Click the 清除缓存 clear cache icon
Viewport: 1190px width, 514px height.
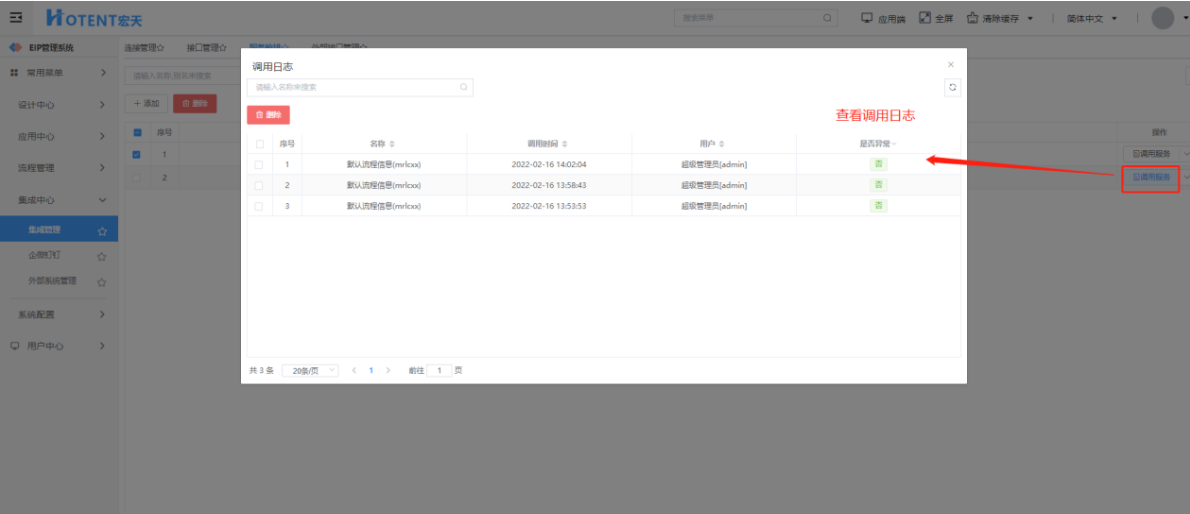pos(972,17)
